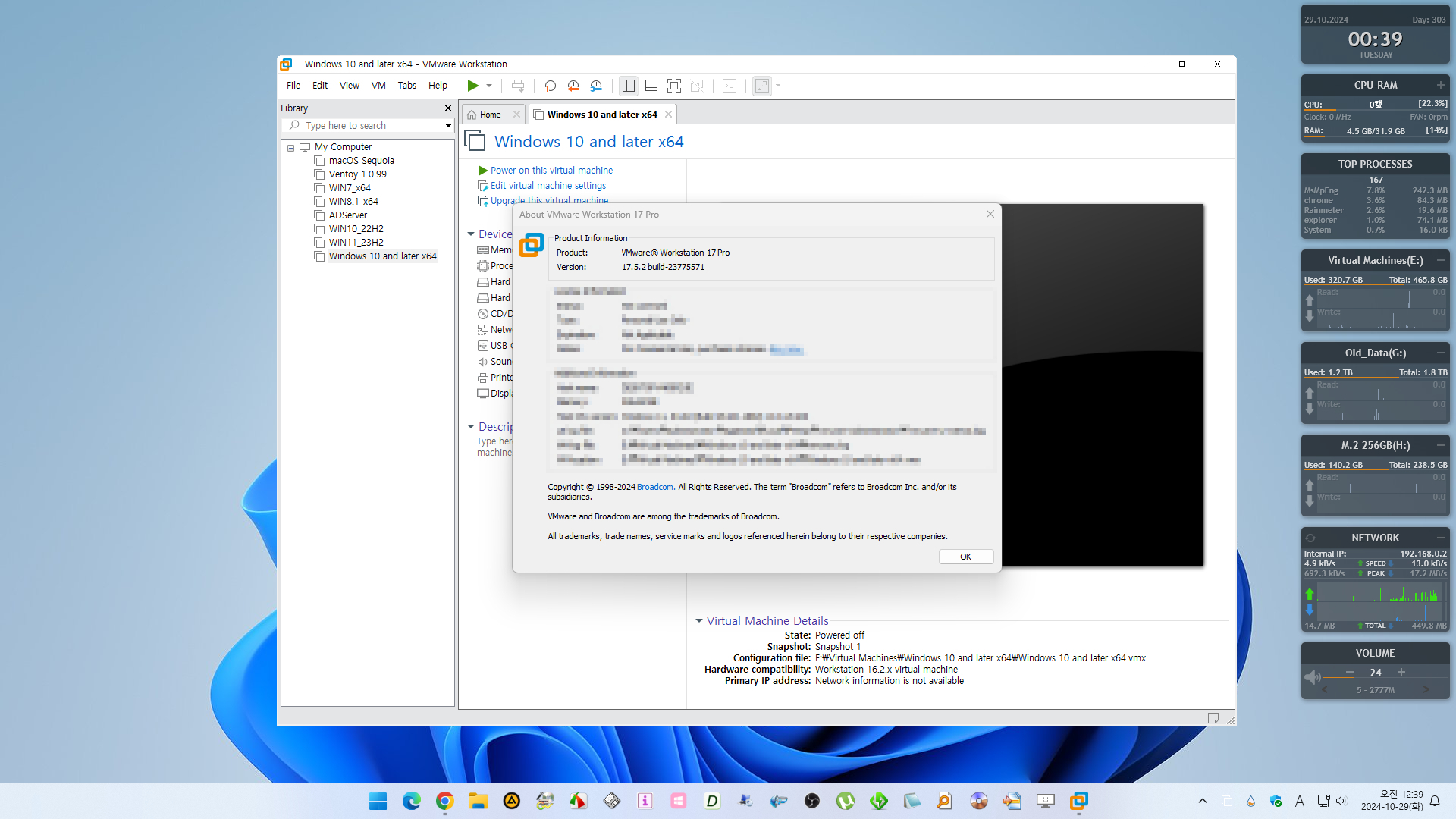Image resolution: width=1456 pixels, height=819 pixels.
Task: Select macOS Sequoia in the library
Action: pos(361,161)
